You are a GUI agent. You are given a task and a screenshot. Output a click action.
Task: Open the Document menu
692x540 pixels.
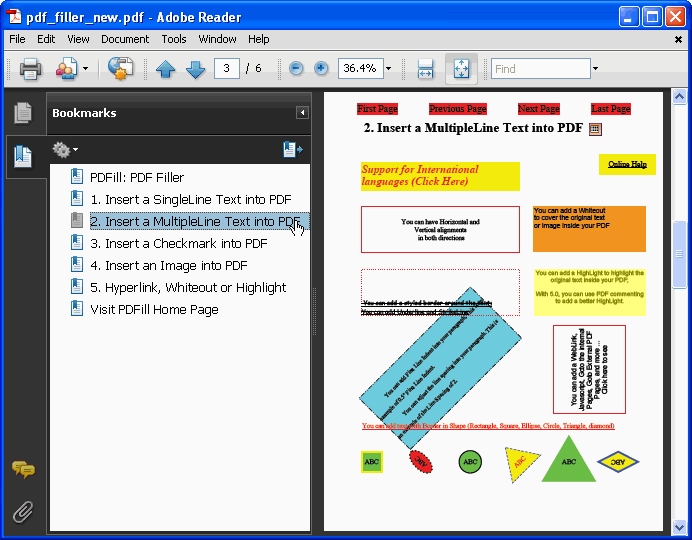pos(125,39)
